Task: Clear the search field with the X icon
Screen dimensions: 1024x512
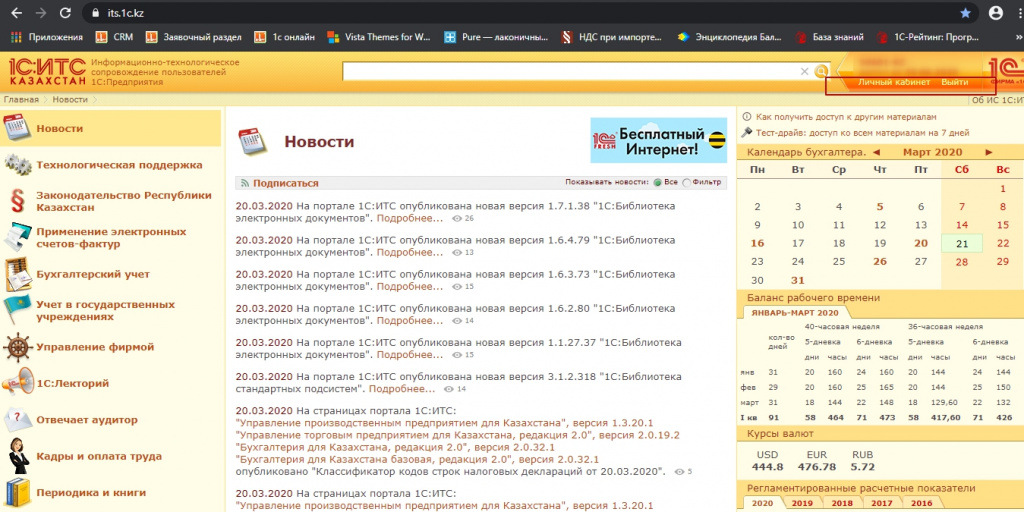Action: click(x=805, y=72)
